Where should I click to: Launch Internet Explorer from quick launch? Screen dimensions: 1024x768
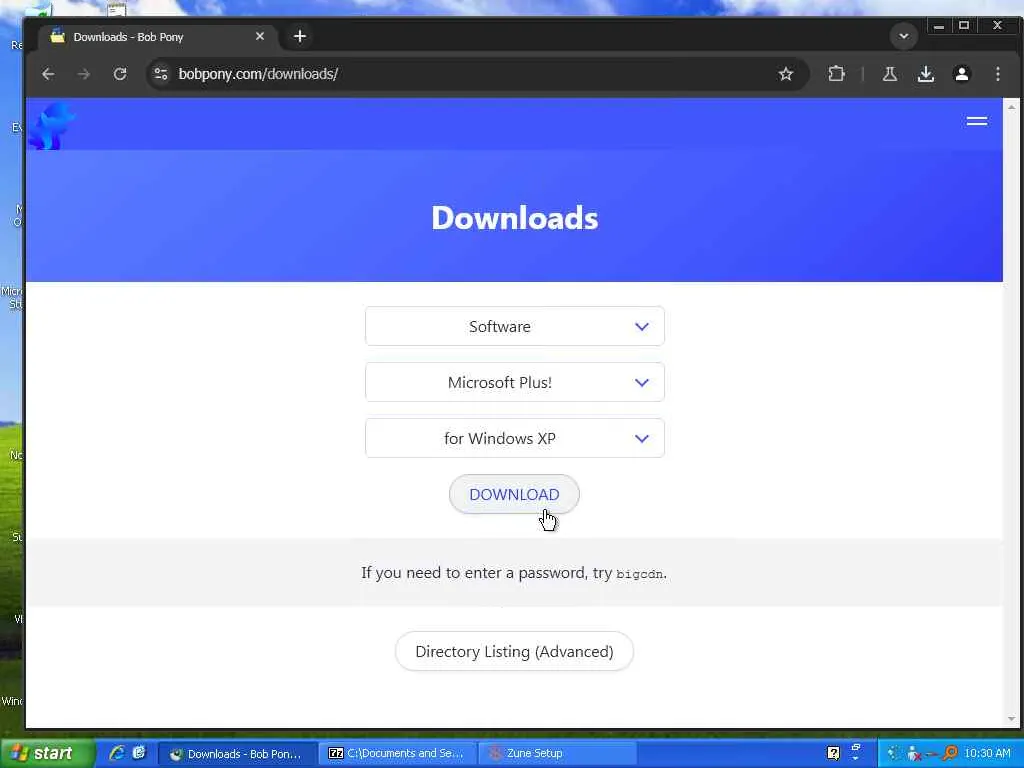(x=116, y=754)
